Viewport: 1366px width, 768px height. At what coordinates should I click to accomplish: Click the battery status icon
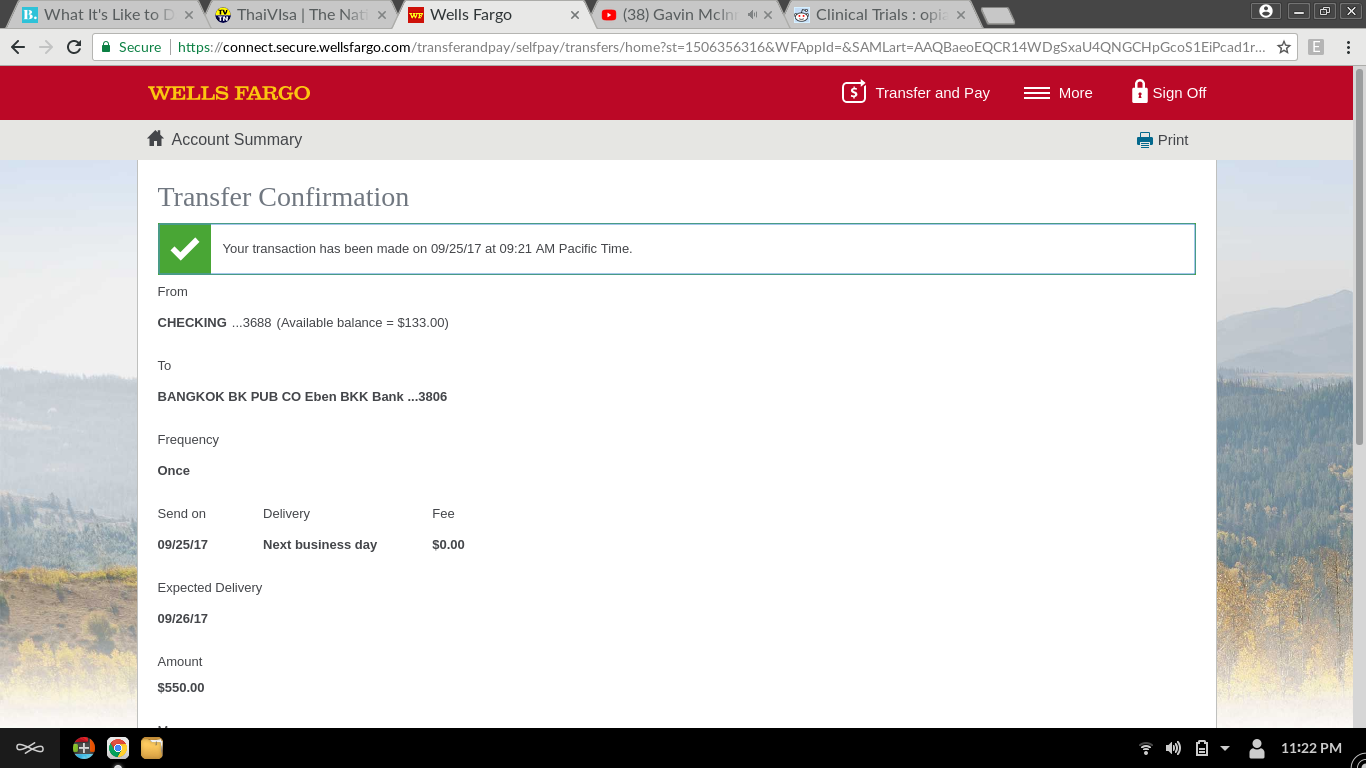coord(1202,748)
